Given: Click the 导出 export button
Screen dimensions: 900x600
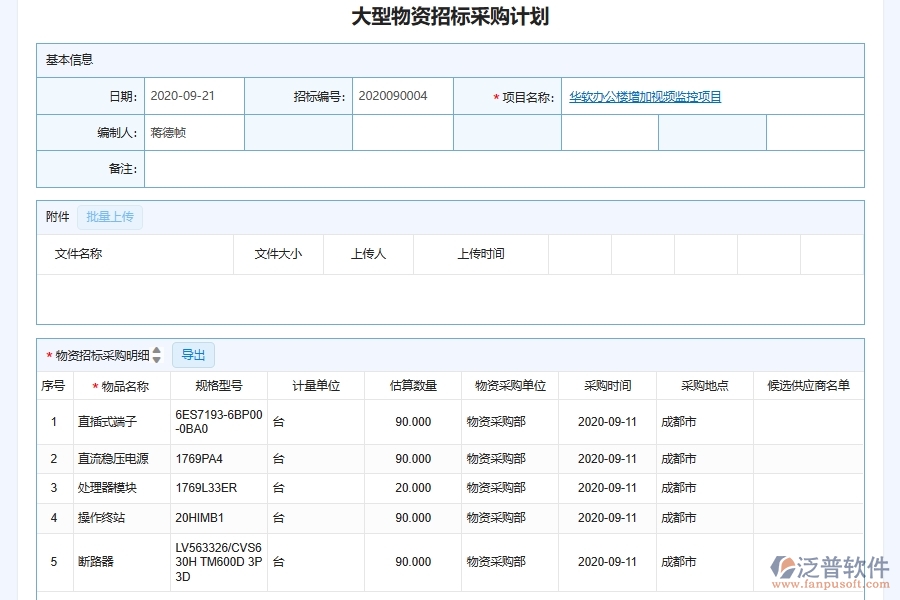Looking at the screenshot, I should pyautogui.click(x=193, y=354).
